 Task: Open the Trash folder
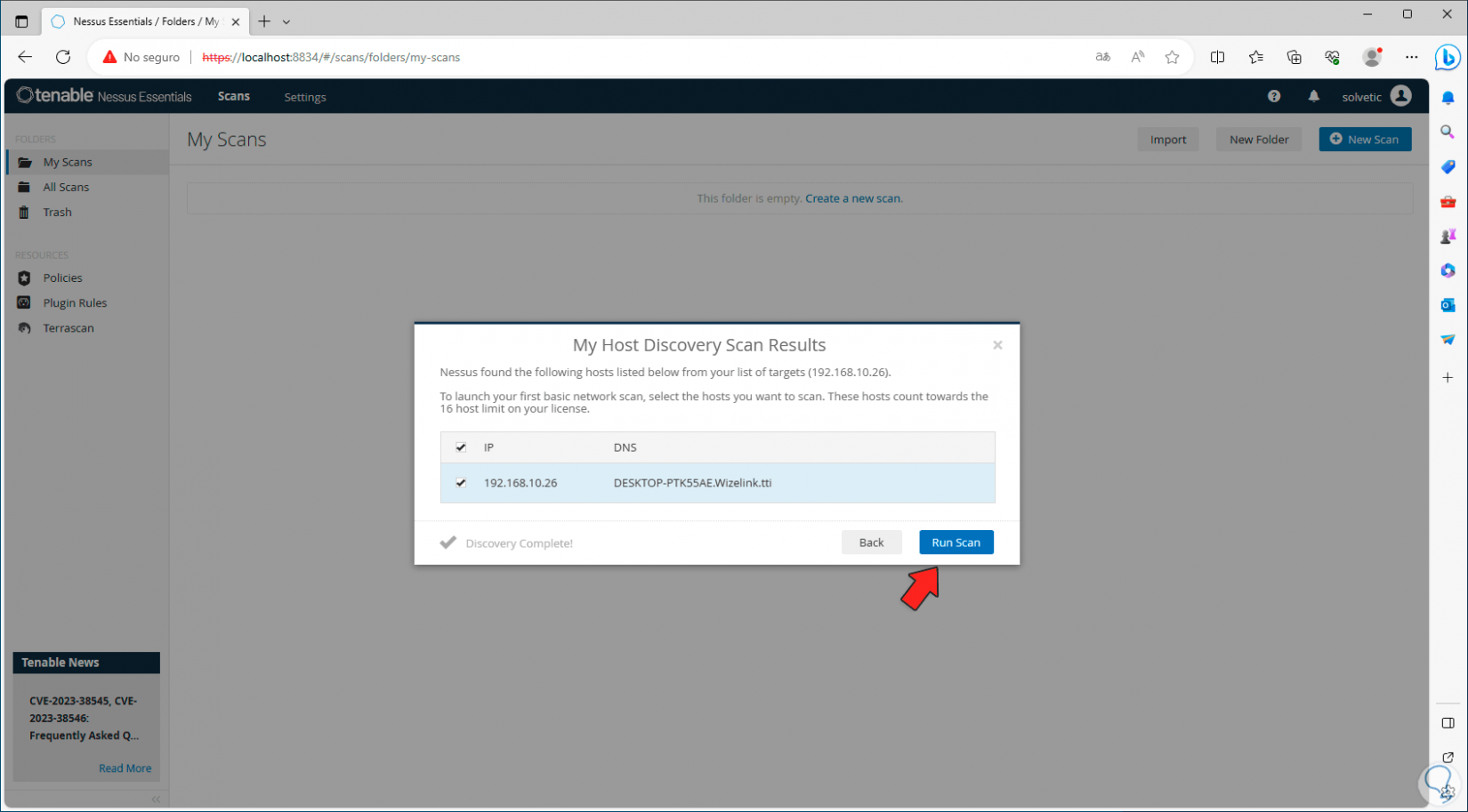coord(57,212)
